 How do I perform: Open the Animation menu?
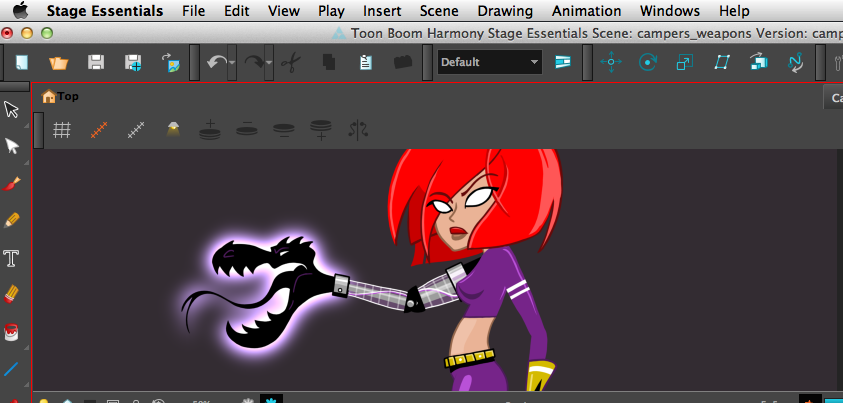[587, 11]
